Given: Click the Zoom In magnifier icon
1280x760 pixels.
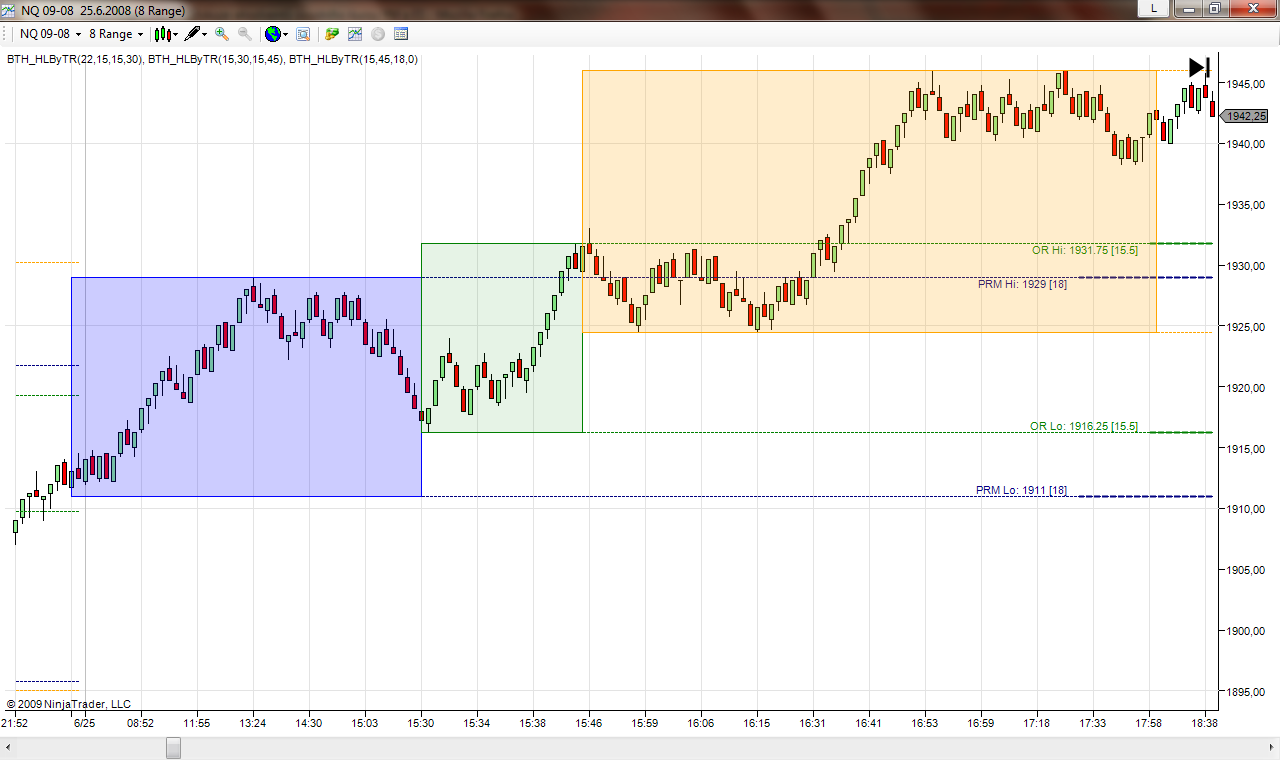Looking at the screenshot, I should pos(222,34).
